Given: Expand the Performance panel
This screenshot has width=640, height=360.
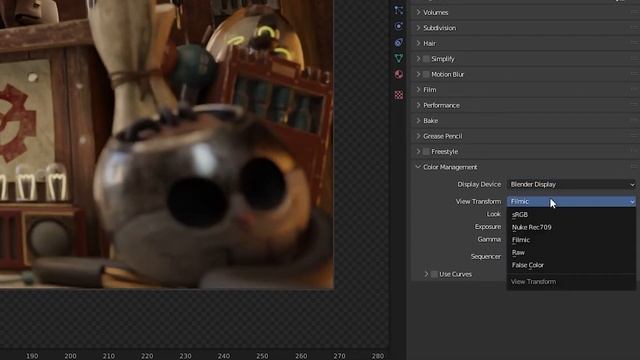Looking at the screenshot, I should point(418,105).
